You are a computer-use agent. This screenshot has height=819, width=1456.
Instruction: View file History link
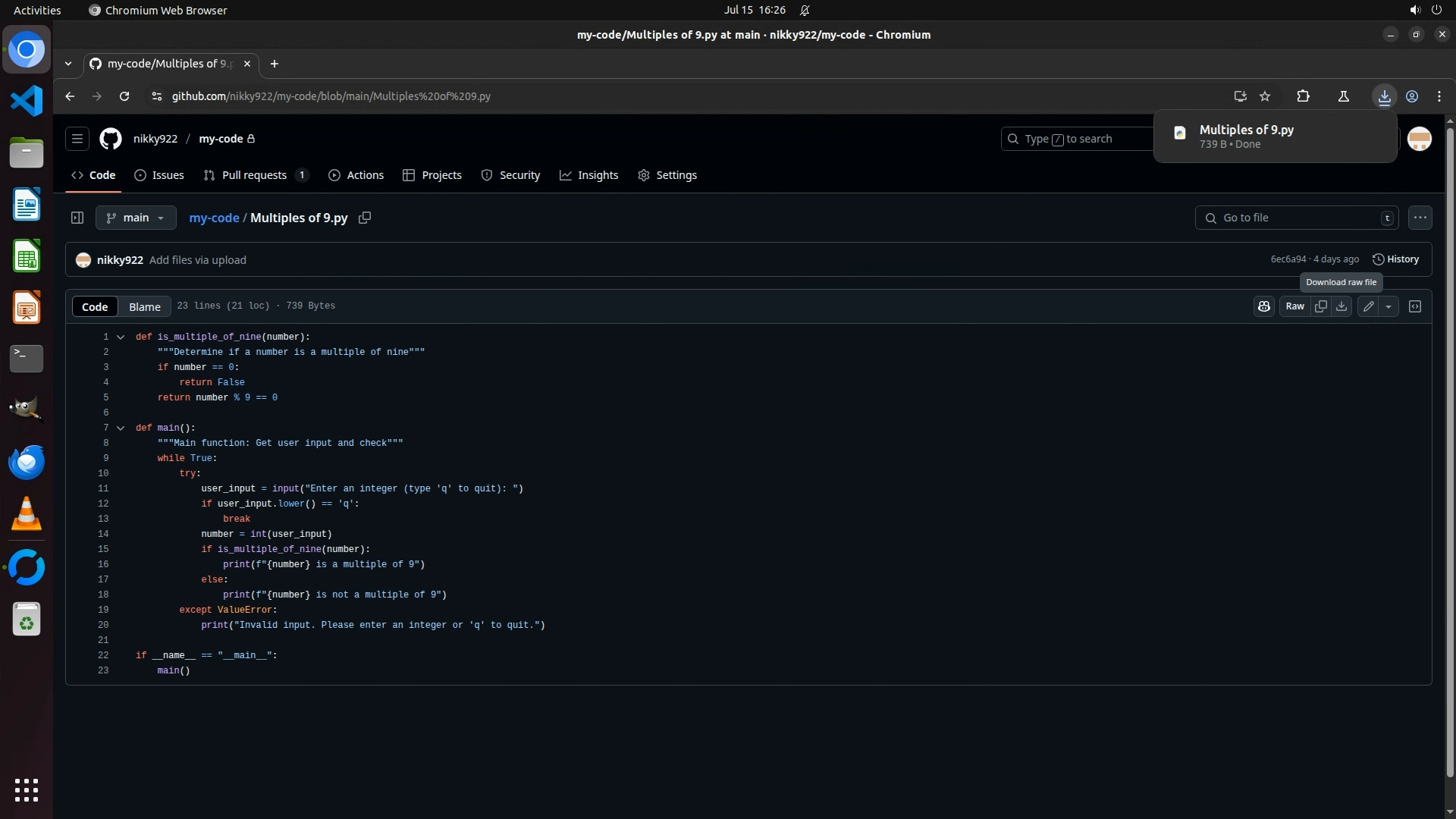click(1396, 259)
